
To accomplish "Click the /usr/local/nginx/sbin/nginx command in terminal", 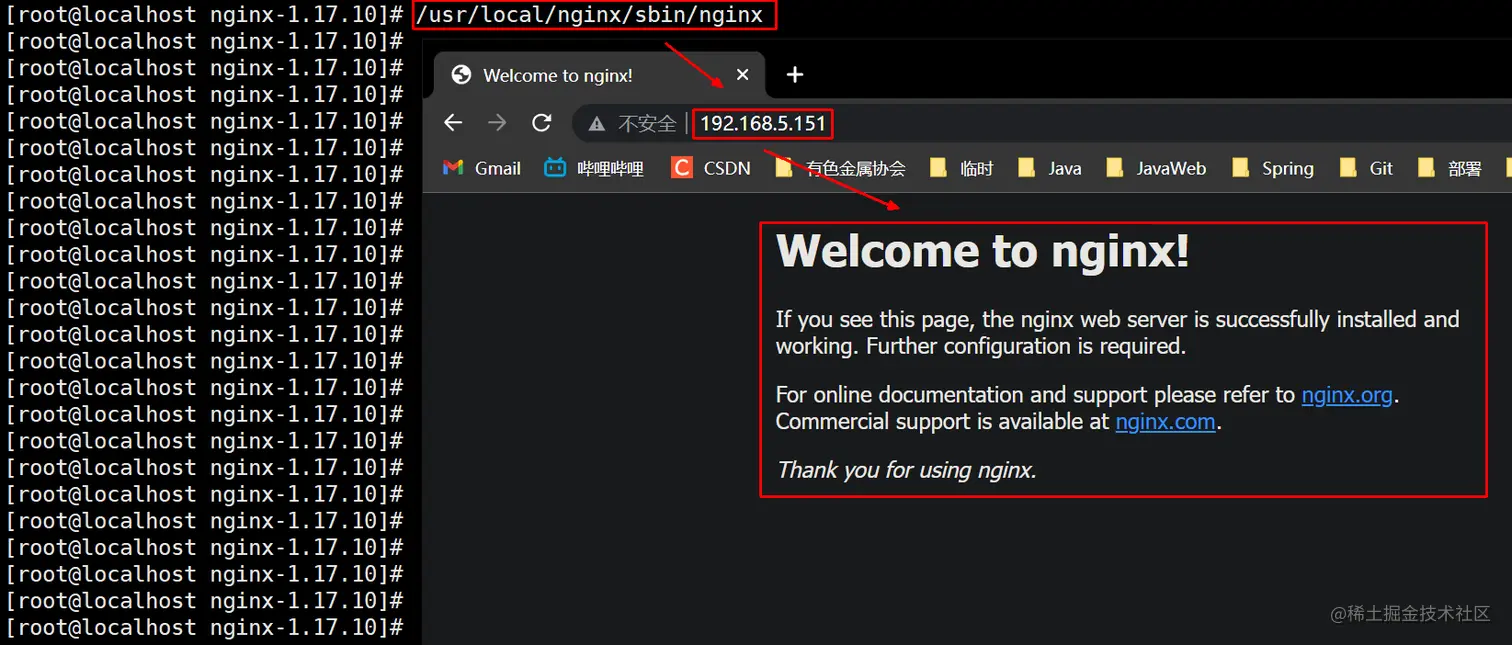I will 590,15.
